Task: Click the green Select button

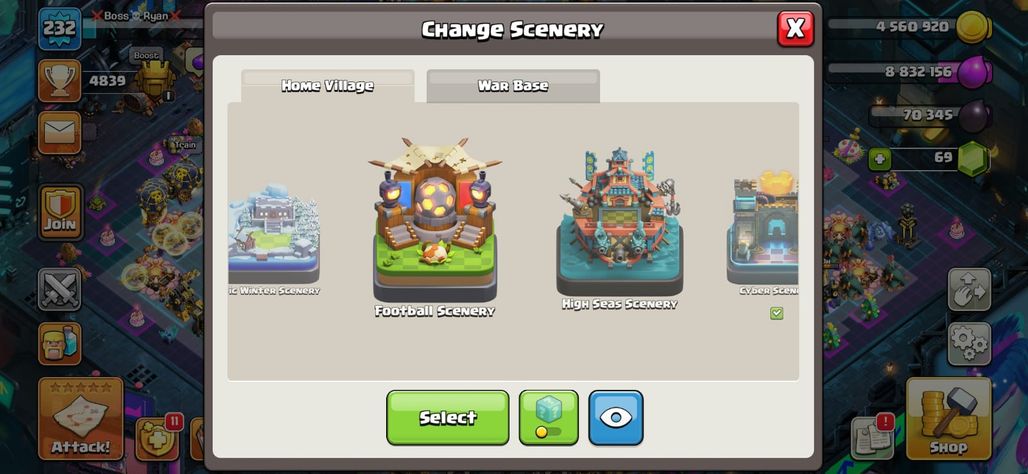Action: (x=448, y=418)
